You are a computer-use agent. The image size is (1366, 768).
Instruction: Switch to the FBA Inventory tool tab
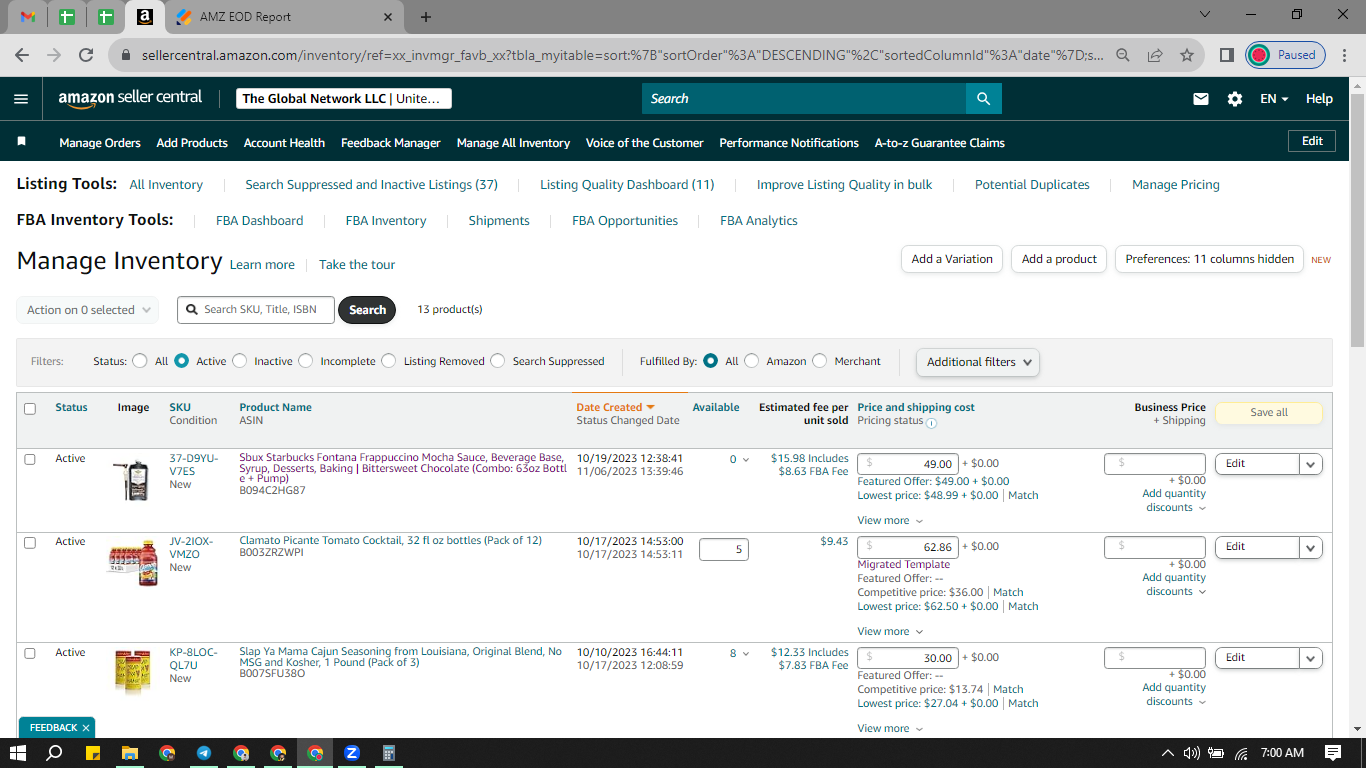coord(386,221)
